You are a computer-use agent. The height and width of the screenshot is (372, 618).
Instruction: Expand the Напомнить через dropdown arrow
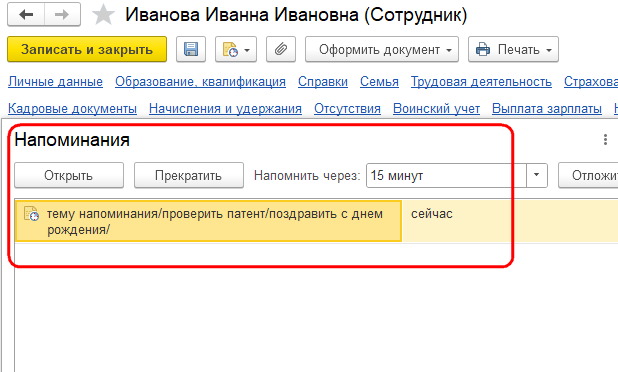point(537,175)
